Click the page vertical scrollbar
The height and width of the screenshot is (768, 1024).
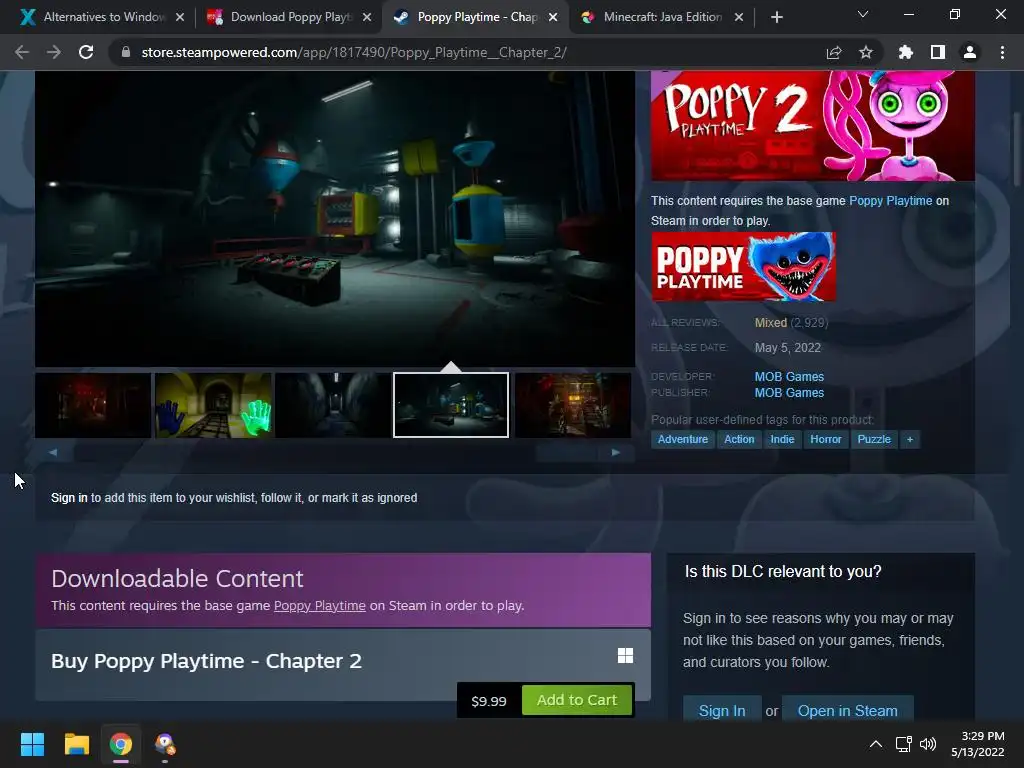[x=1016, y=149]
